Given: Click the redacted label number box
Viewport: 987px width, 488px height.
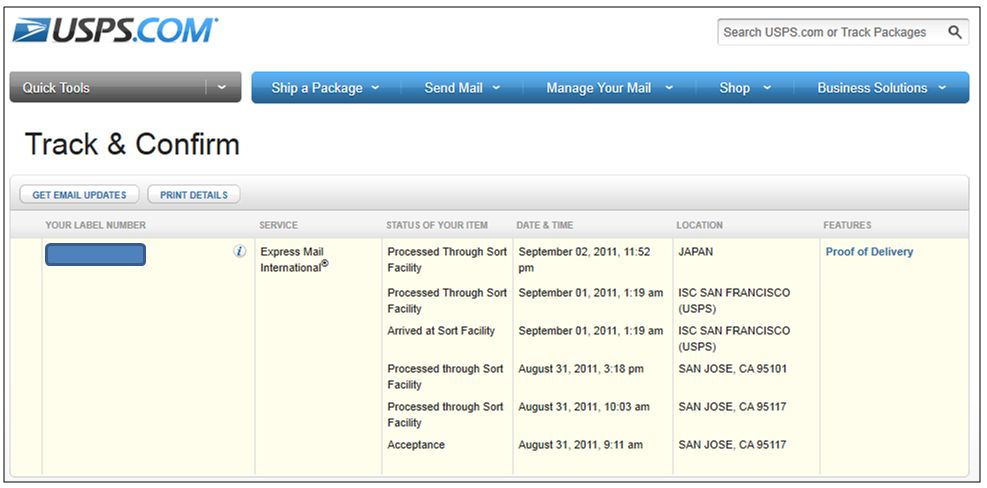Looking at the screenshot, I should click(96, 254).
